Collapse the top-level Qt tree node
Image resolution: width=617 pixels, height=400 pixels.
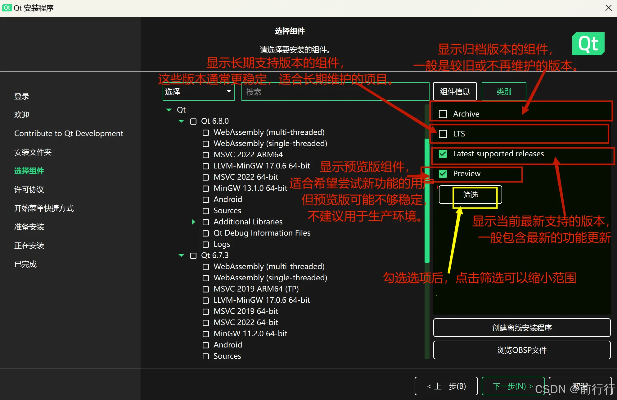click(x=169, y=110)
